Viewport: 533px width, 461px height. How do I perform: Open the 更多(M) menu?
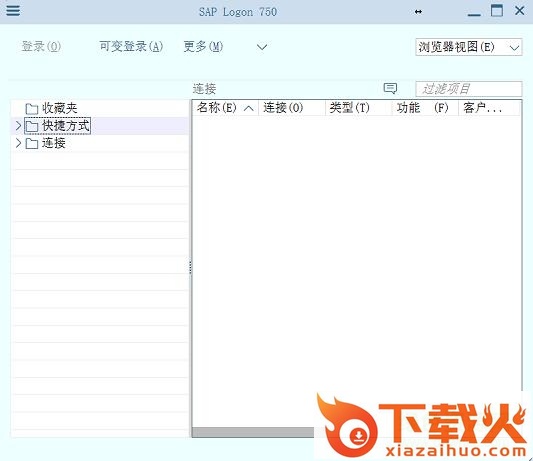[203, 46]
